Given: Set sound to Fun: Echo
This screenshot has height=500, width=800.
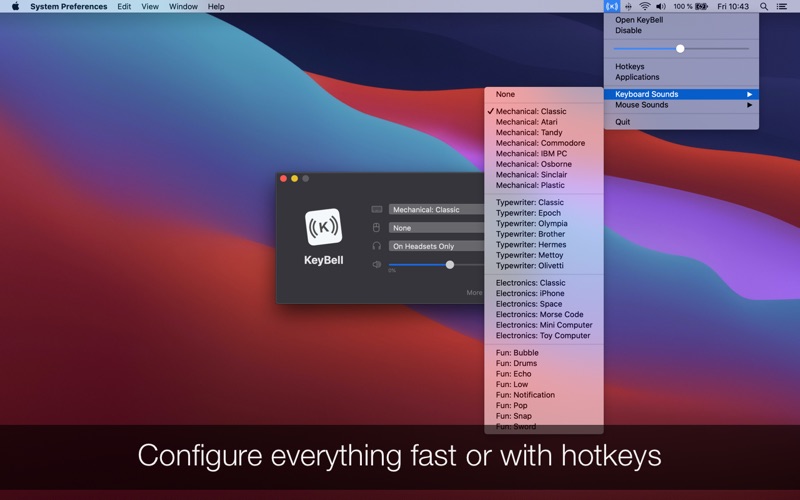Looking at the screenshot, I should (x=544, y=374).
